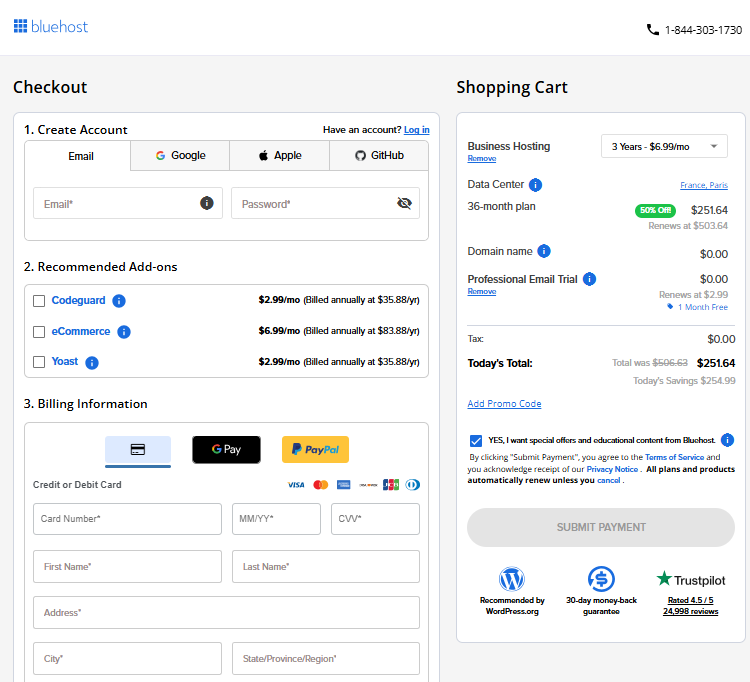Image resolution: width=750 pixels, height=682 pixels.
Task: Change data center France, Paris link
Action: pos(704,185)
